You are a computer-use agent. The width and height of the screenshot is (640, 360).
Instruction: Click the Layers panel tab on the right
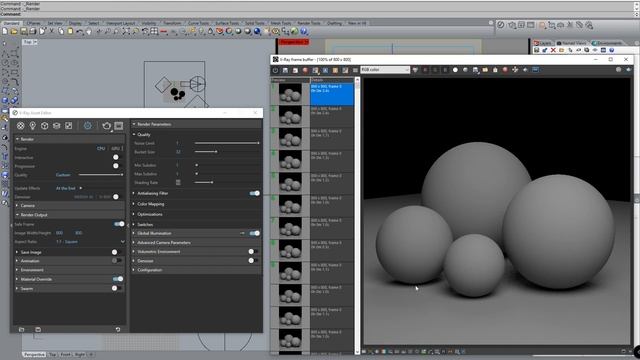[x=543, y=43]
